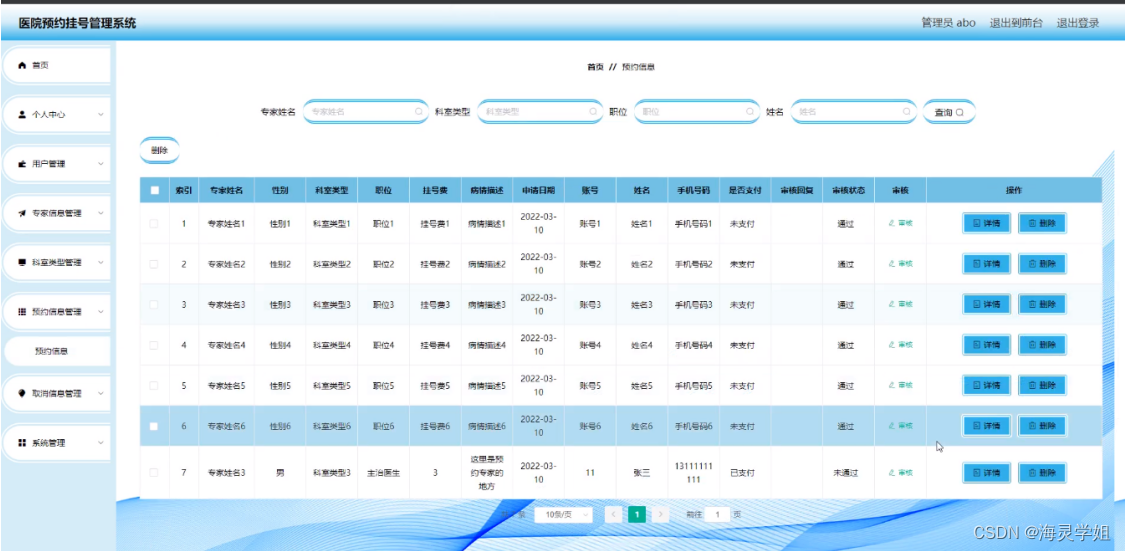This screenshot has height=551, width=1126.
Task: Open 预约信息 submenu item in sidebar
Action: pyautogui.click(x=57, y=351)
